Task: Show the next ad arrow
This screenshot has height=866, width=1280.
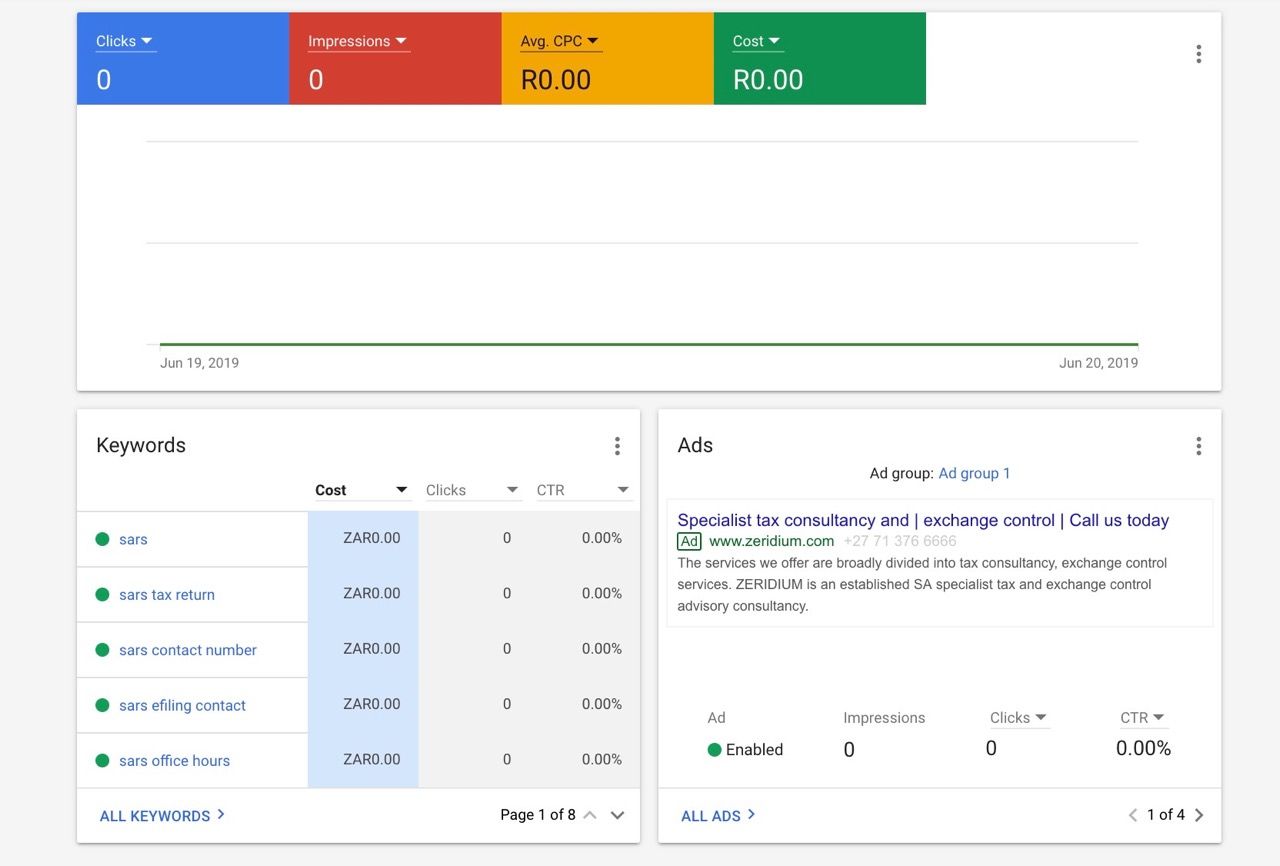Action: tap(1199, 815)
